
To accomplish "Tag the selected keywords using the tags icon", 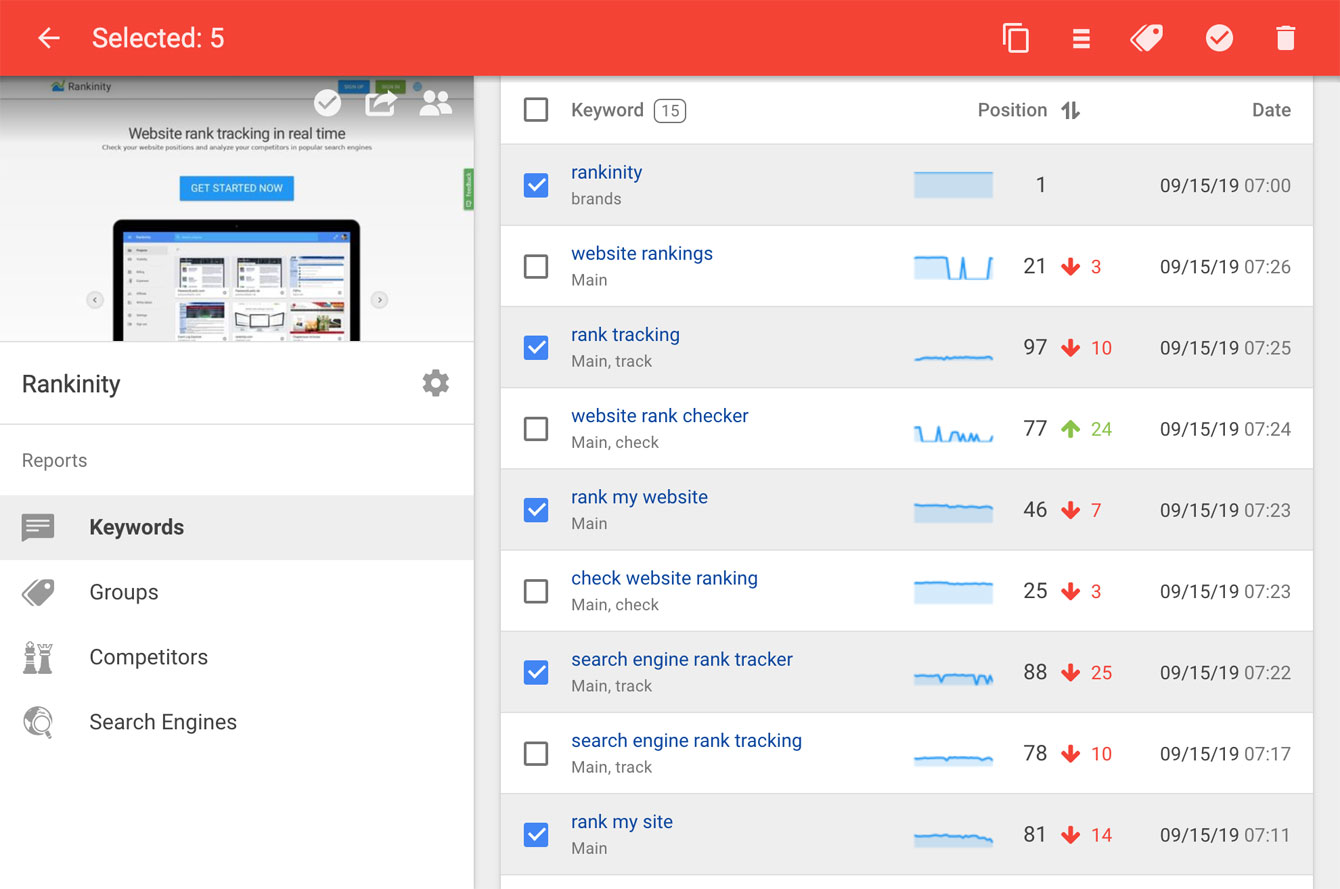I will [1147, 38].
